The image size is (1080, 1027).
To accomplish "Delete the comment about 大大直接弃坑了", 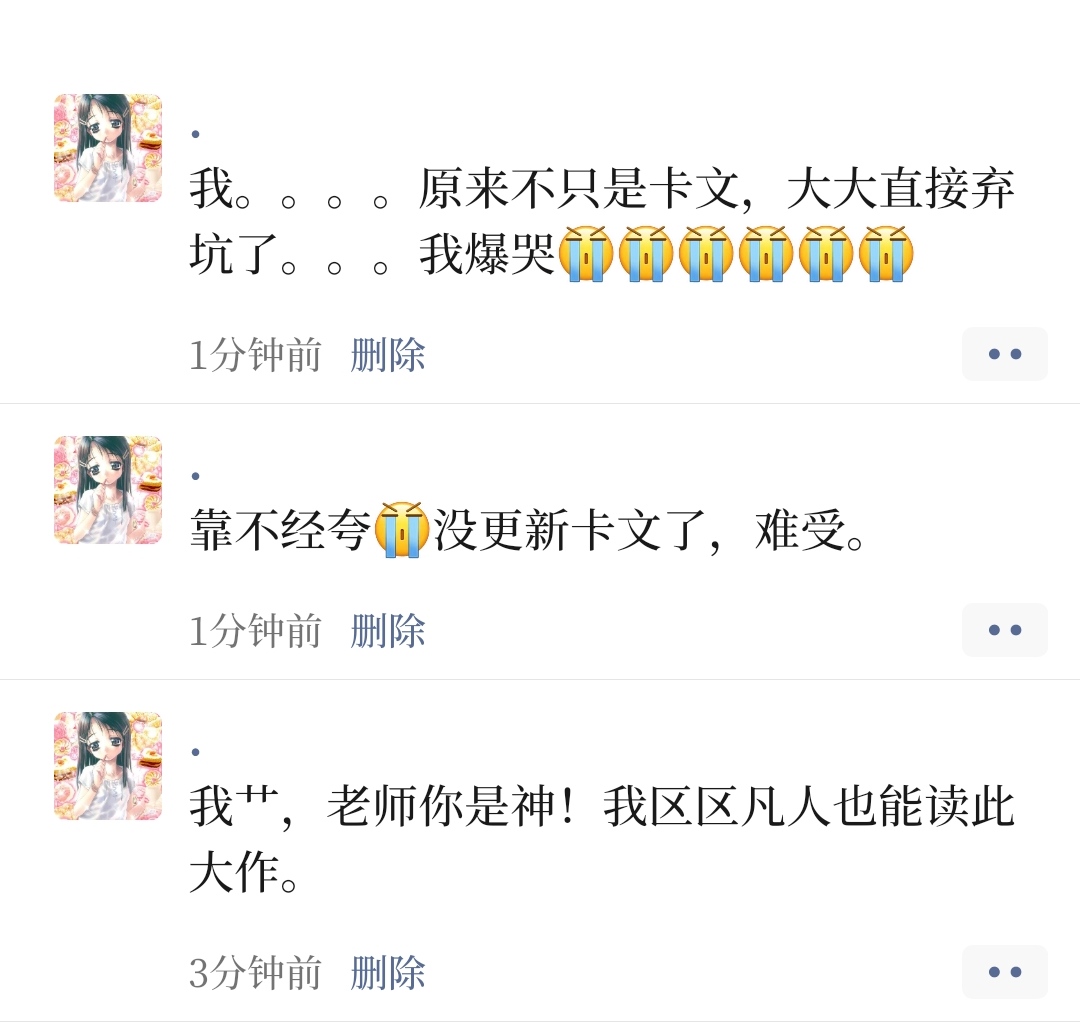I will point(388,355).
